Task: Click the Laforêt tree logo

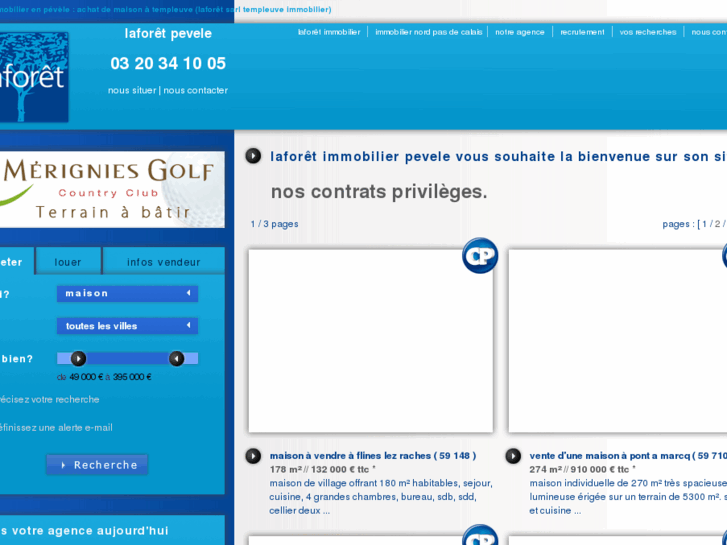Action: (x=34, y=77)
